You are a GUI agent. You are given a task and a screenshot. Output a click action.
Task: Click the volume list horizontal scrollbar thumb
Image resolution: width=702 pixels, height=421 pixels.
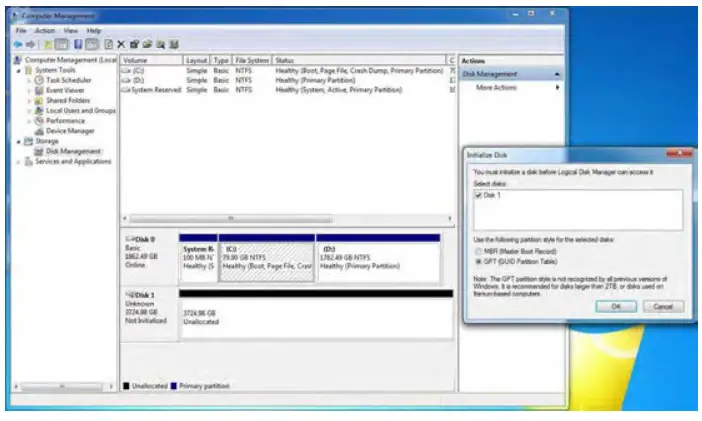point(231,219)
